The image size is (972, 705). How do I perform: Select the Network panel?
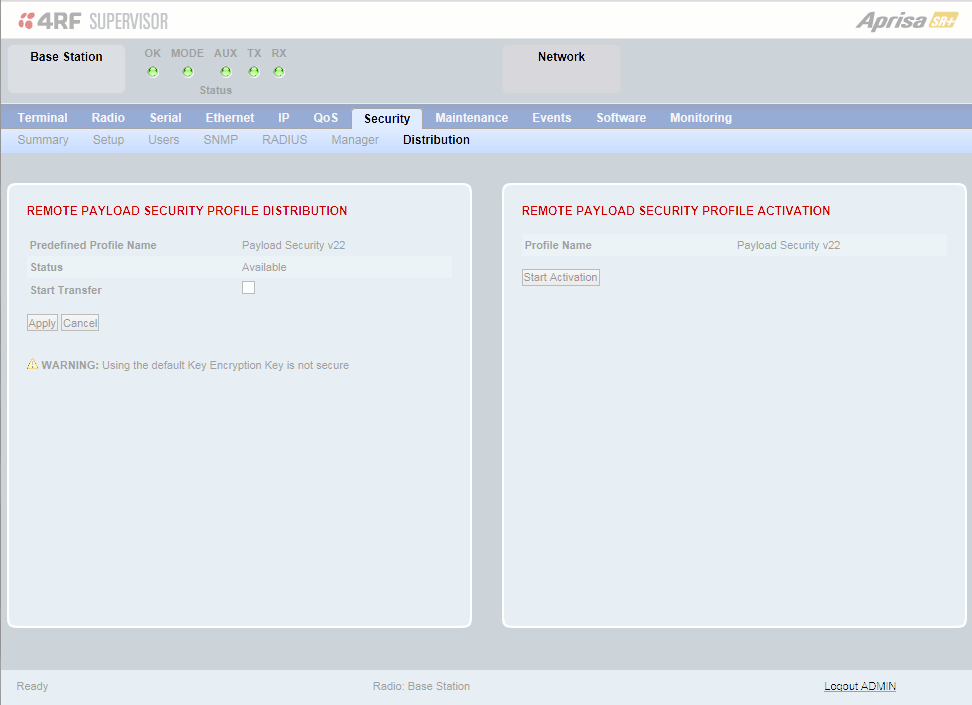(x=561, y=69)
